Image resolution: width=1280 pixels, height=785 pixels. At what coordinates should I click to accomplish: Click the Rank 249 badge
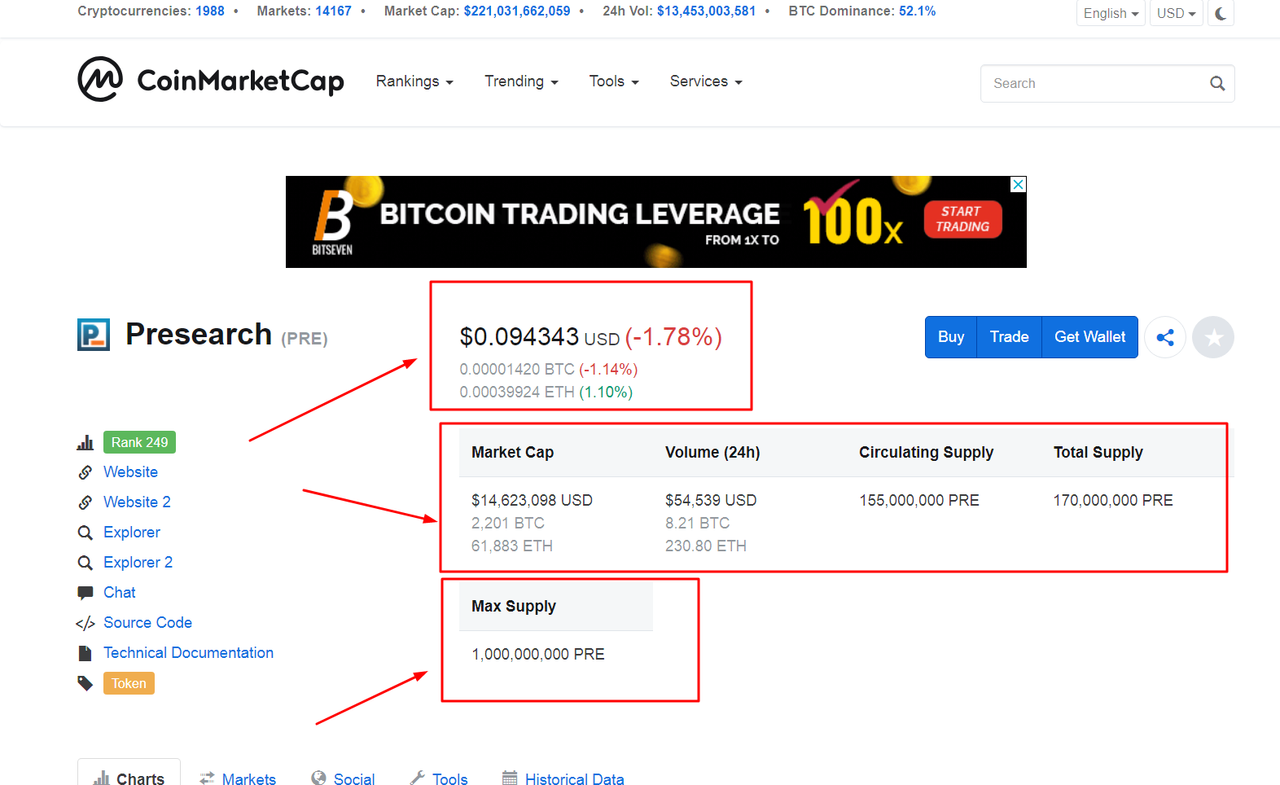pyautogui.click(x=140, y=442)
